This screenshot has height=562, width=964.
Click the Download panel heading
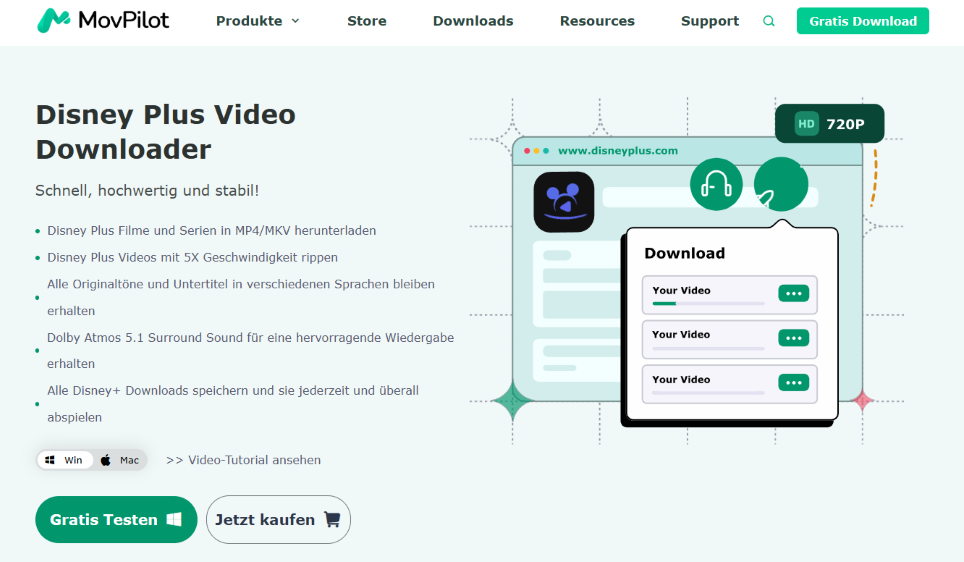click(684, 253)
